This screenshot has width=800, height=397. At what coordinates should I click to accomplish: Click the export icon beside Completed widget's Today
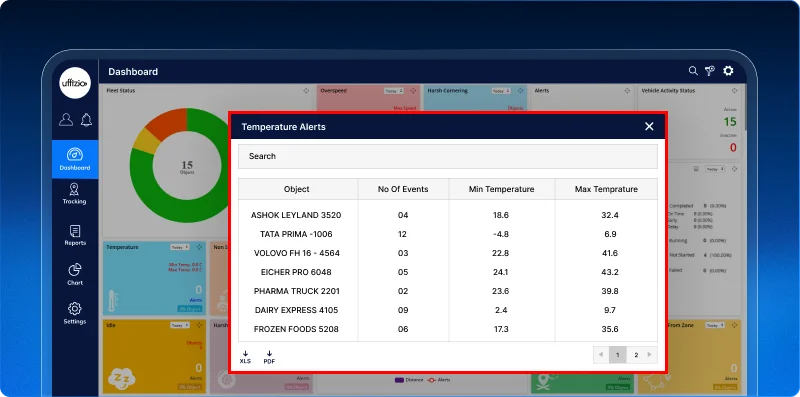tap(696, 169)
